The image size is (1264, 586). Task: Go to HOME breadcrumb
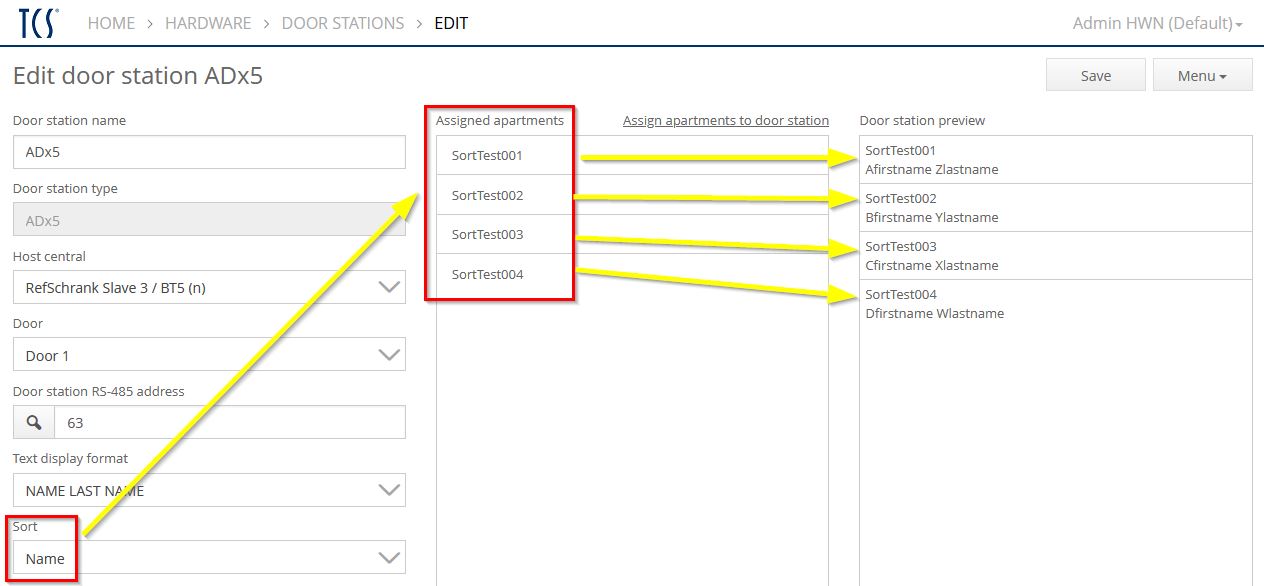tap(111, 23)
